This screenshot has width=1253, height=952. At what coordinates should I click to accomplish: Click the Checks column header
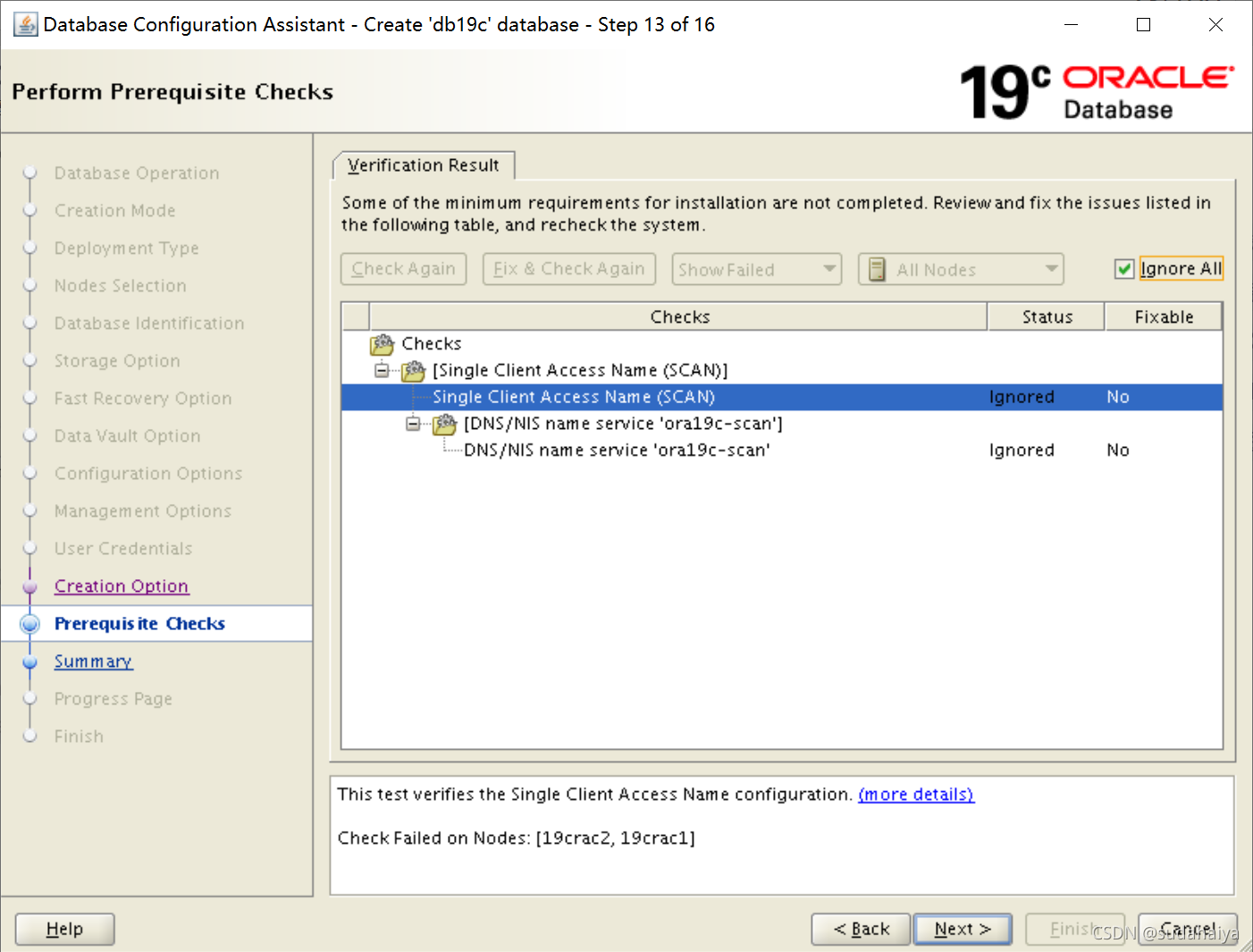tap(679, 317)
